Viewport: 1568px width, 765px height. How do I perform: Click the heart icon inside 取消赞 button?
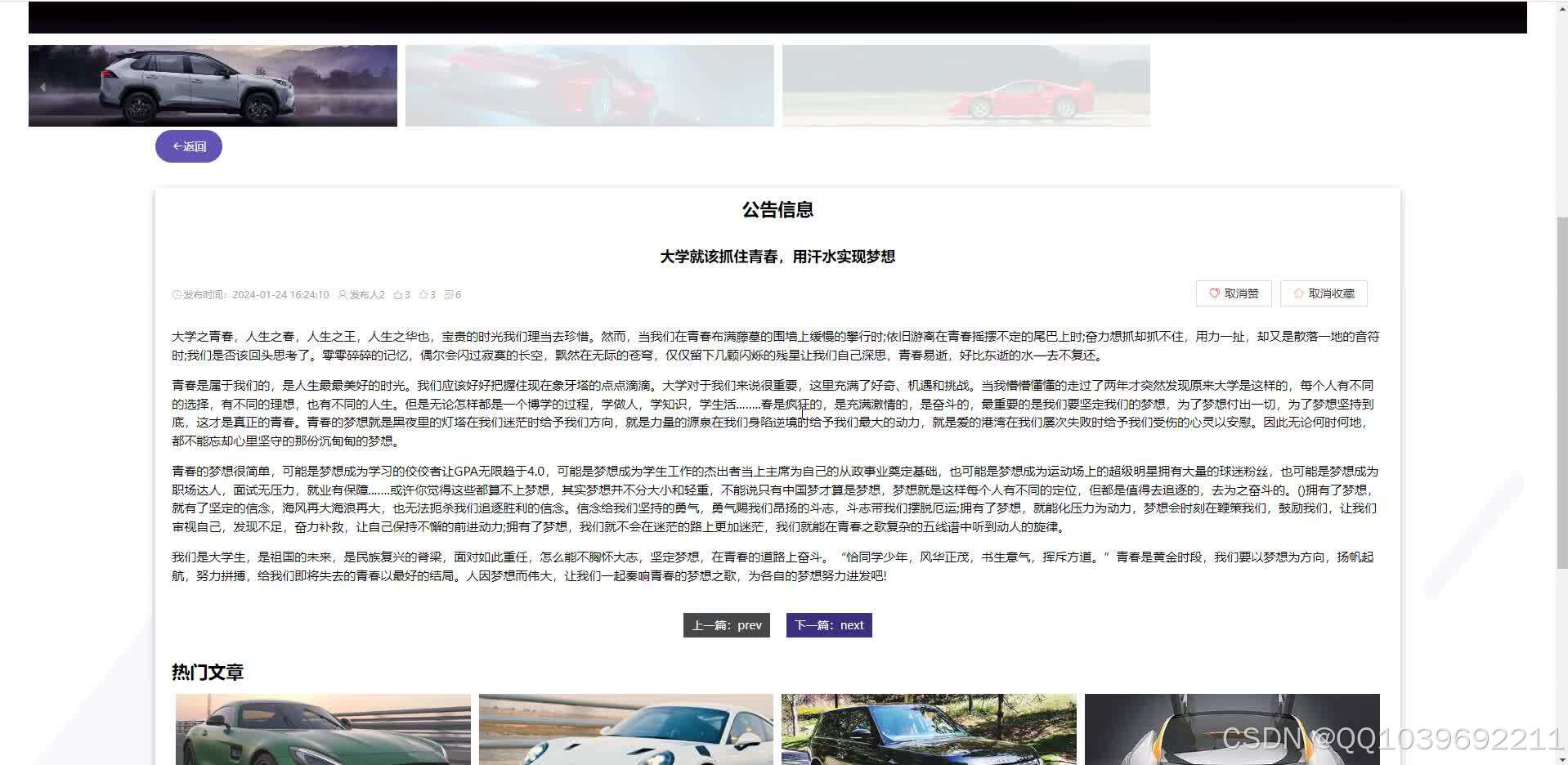(1213, 293)
